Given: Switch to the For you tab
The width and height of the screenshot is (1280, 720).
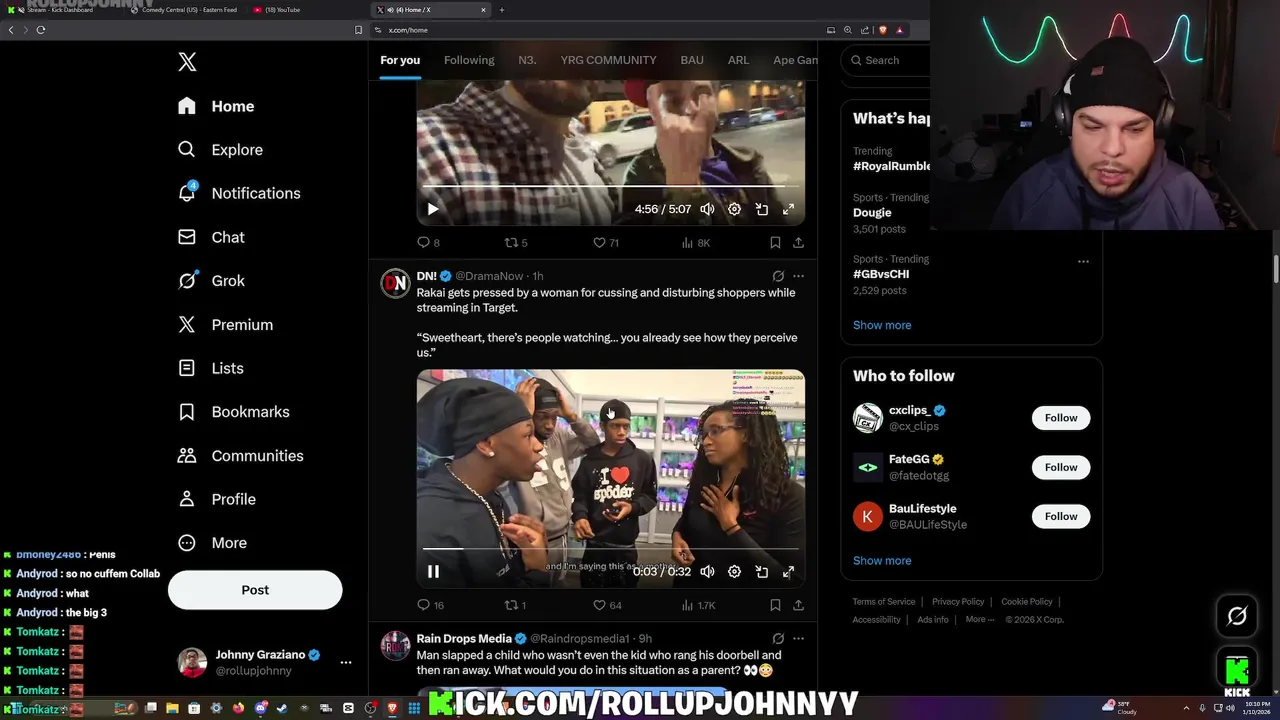Looking at the screenshot, I should click(x=400, y=60).
